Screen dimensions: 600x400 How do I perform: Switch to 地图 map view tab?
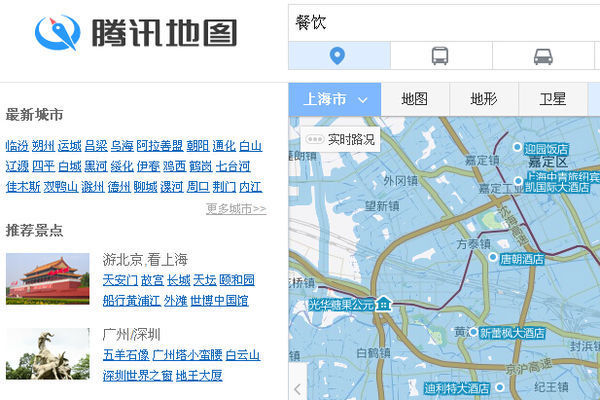pos(414,99)
